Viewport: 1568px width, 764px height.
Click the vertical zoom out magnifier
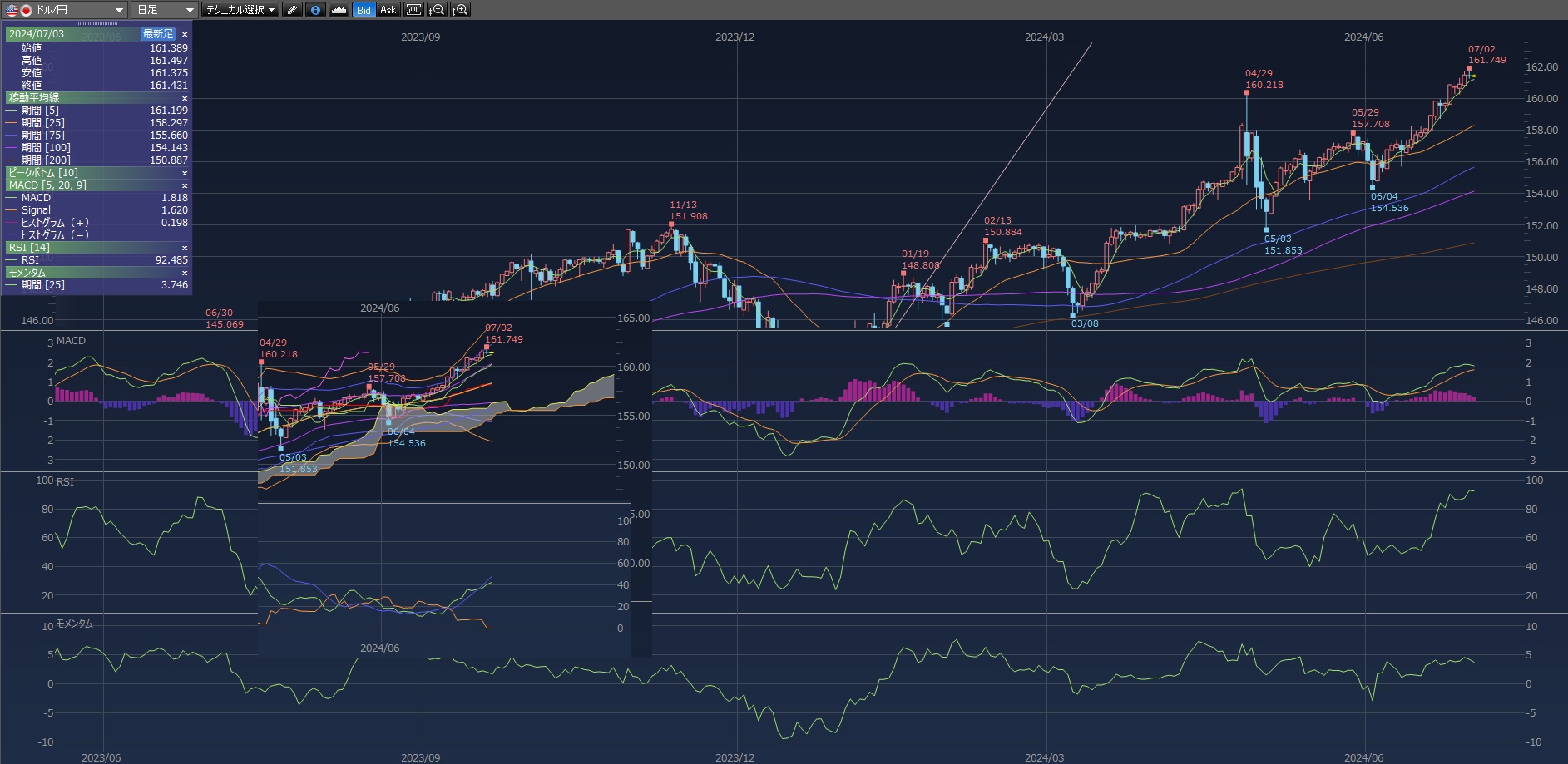point(436,10)
